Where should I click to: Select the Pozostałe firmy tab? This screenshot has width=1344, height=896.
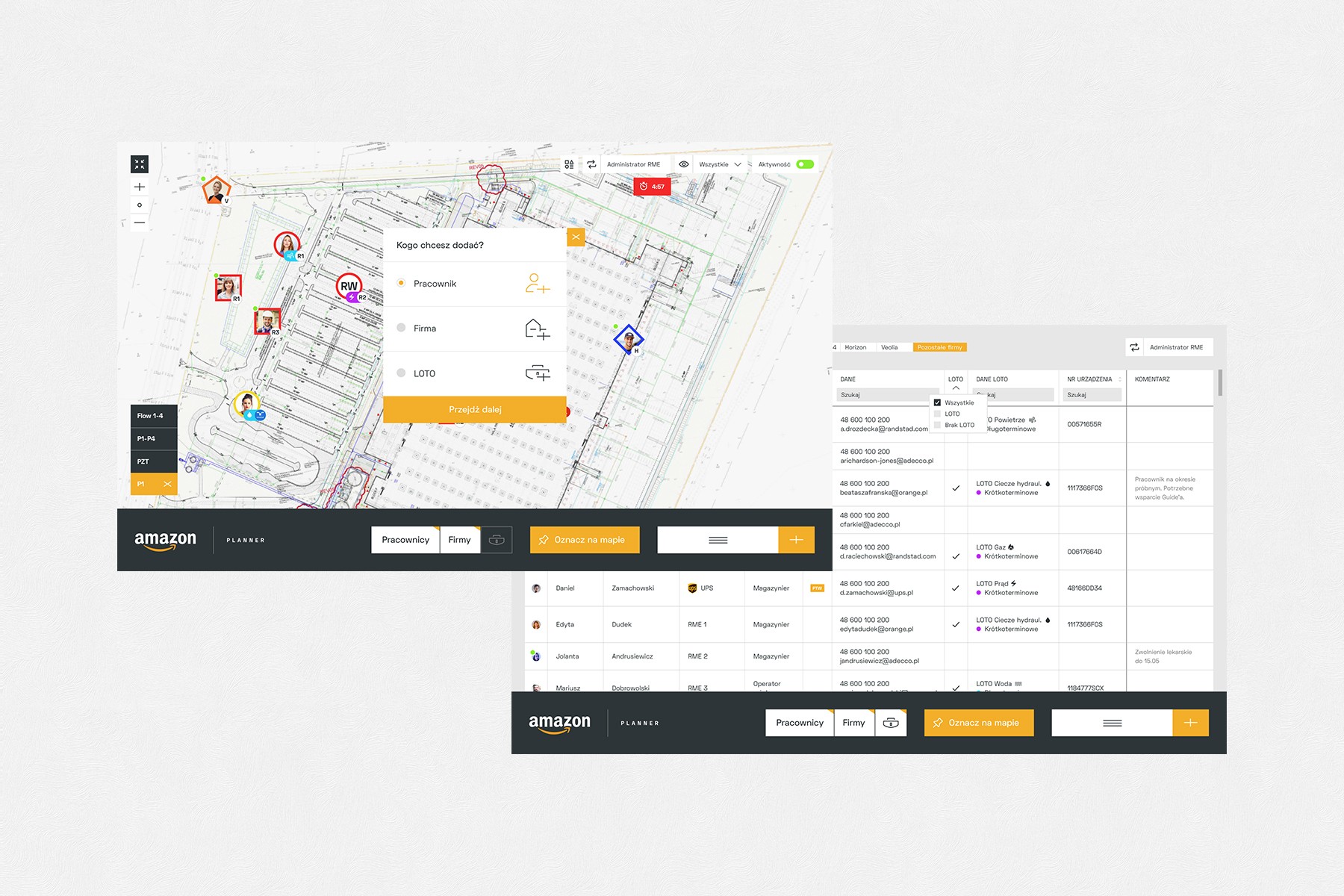[939, 347]
